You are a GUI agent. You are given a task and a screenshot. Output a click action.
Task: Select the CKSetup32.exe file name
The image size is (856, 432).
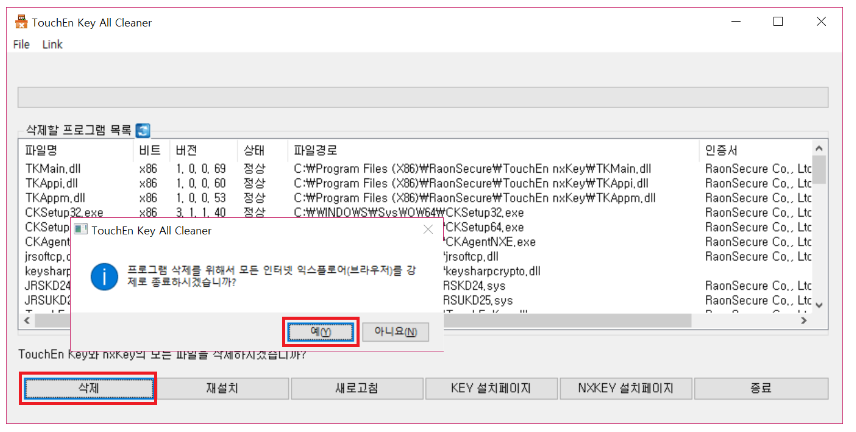click(x=64, y=212)
